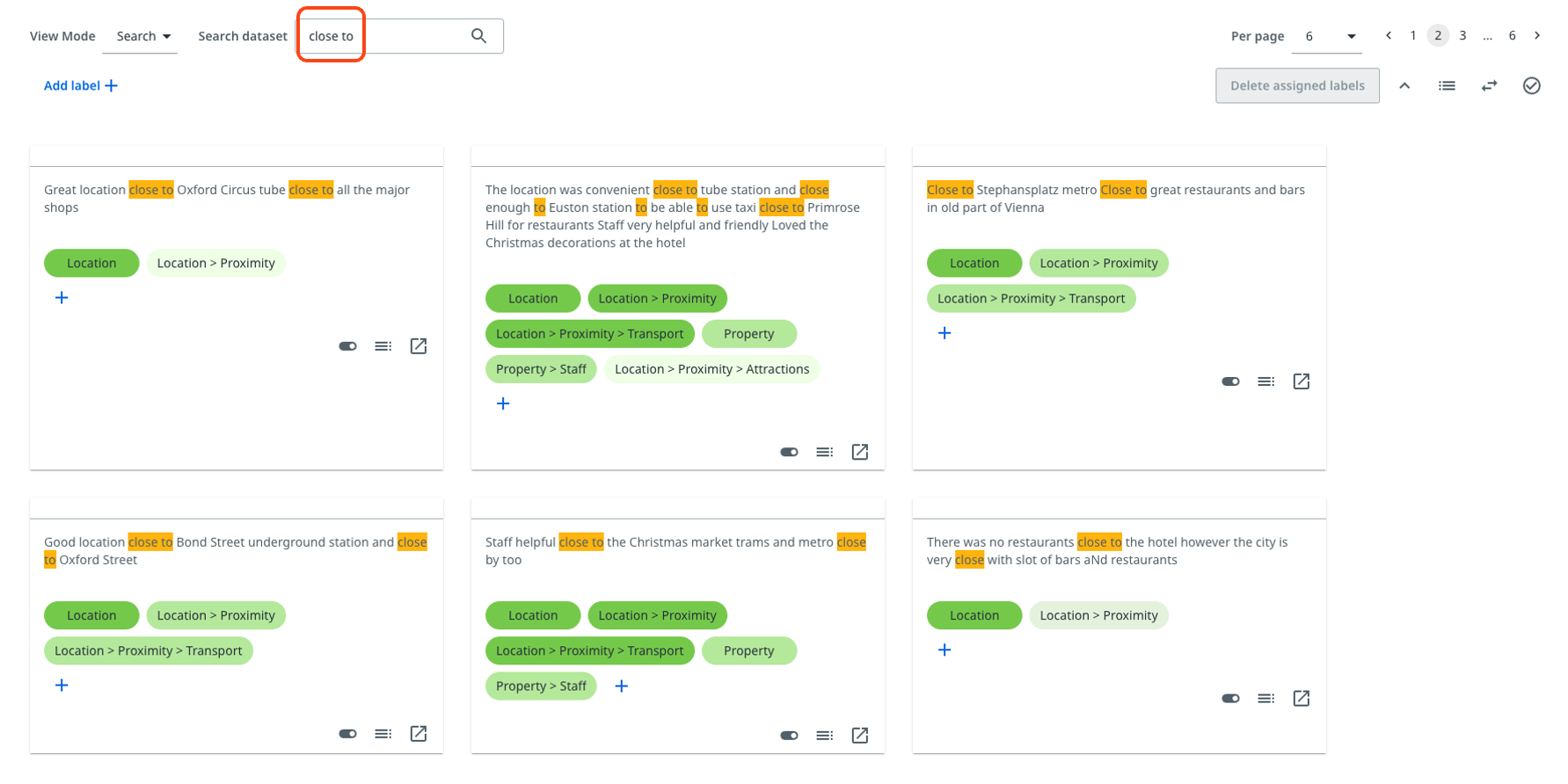Open the Per page dropdown
This screenshot has width=1568, height=784.
(x=1327, y=37)
